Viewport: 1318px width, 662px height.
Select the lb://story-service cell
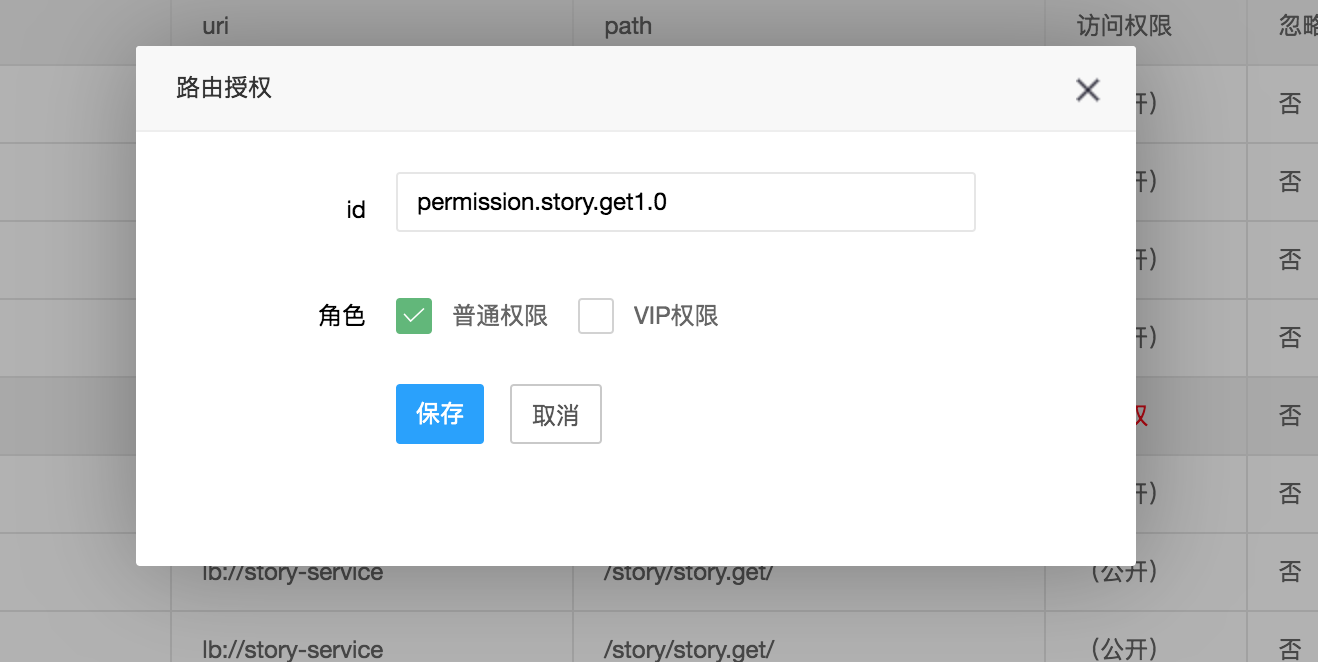(x=290, y=571)
